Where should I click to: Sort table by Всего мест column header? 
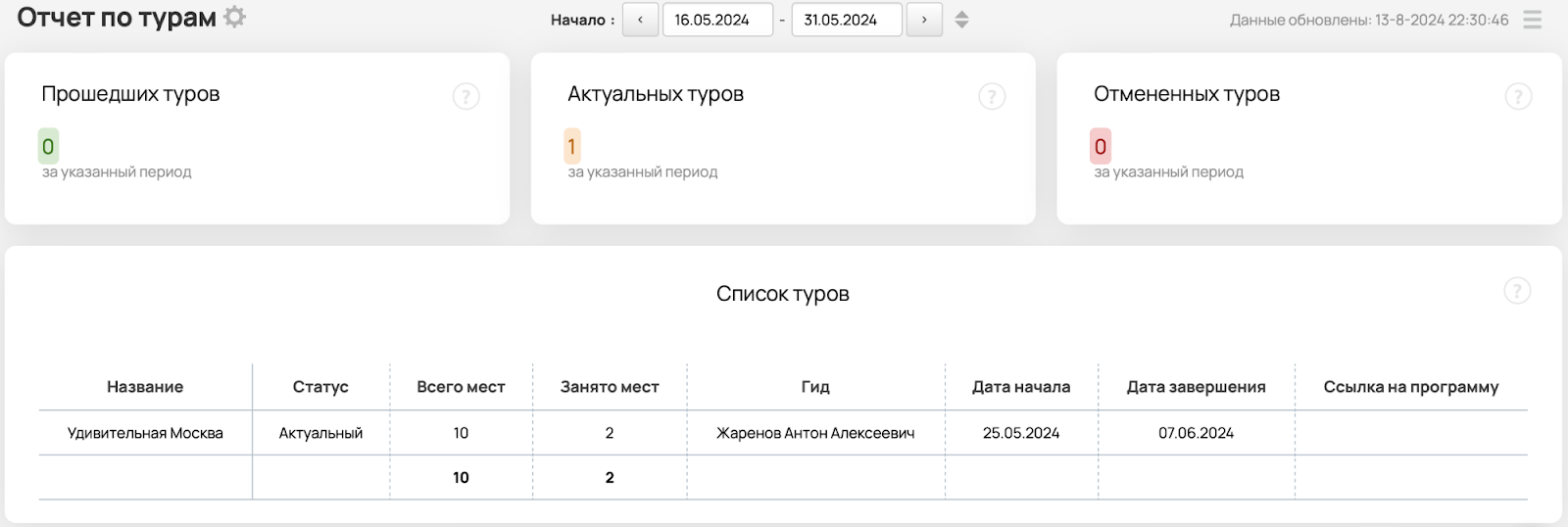tap(461, 387)
